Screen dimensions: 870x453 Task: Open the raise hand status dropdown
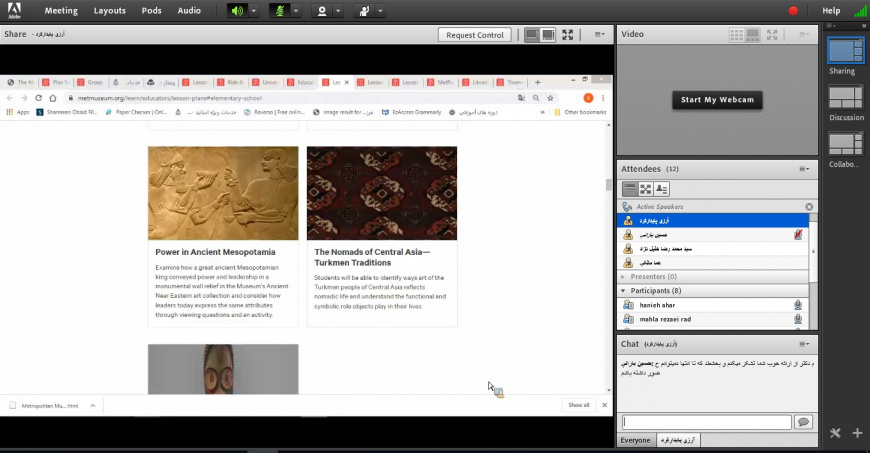point(380,11)
